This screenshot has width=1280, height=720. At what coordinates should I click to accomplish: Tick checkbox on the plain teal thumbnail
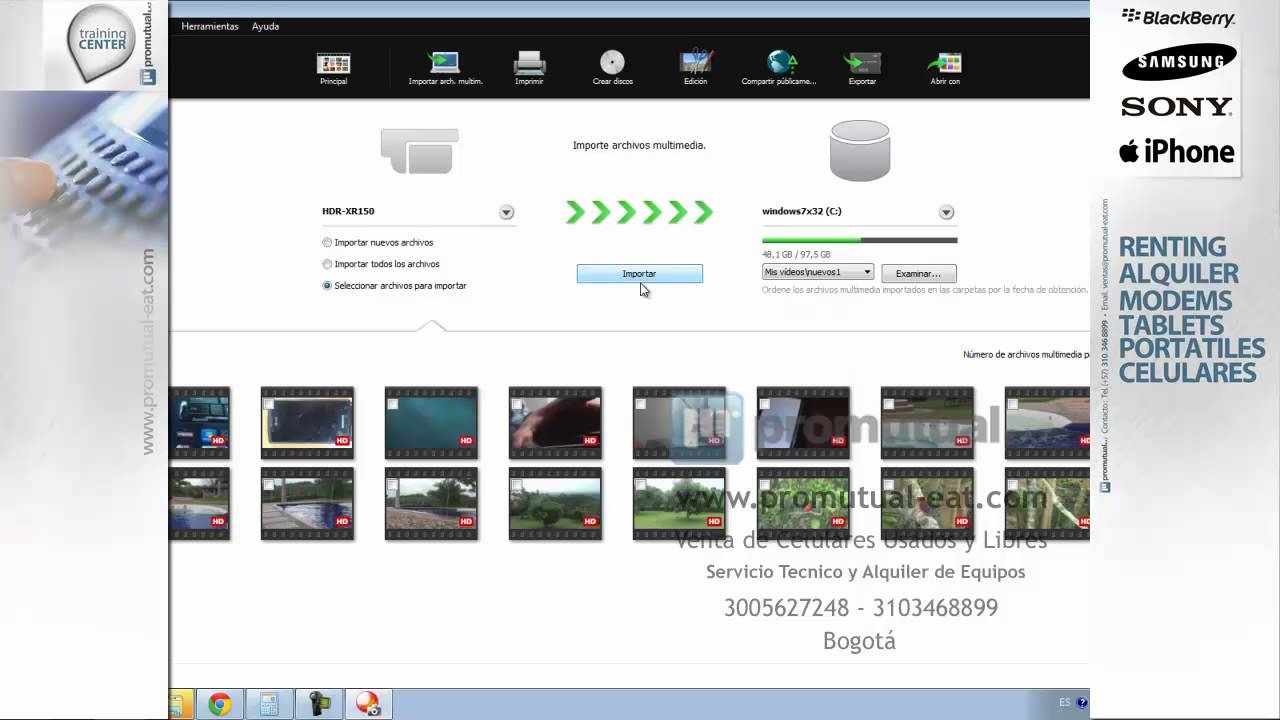click(393, 404)
